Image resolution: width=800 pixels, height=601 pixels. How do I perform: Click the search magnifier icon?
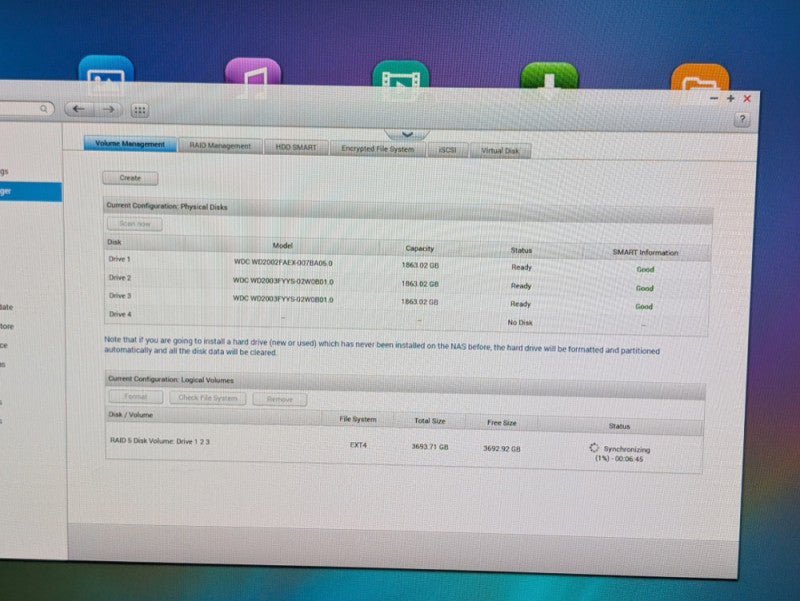point(44,108)
